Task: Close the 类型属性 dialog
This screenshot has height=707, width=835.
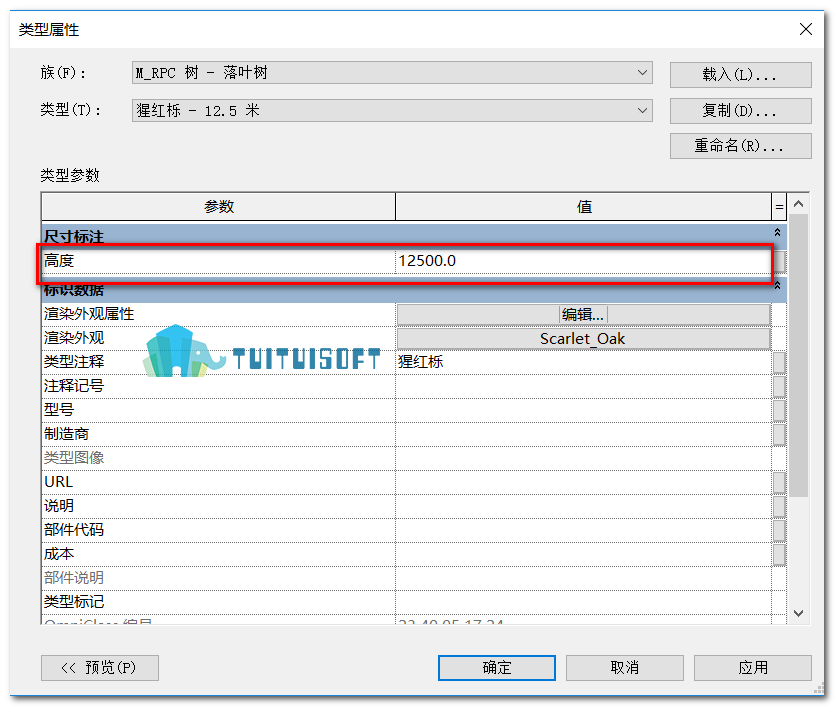Action: (x=806, y=29)
